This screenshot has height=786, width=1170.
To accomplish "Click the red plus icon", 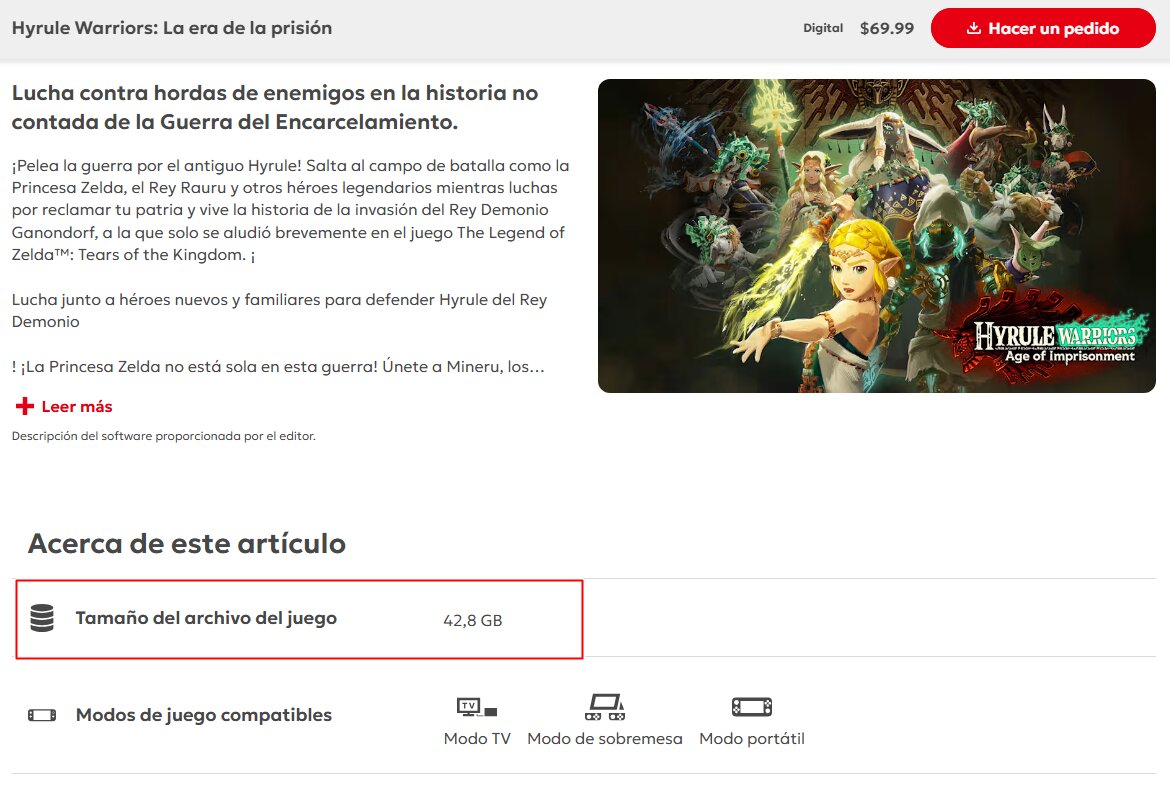I will (x=25, y=406).
